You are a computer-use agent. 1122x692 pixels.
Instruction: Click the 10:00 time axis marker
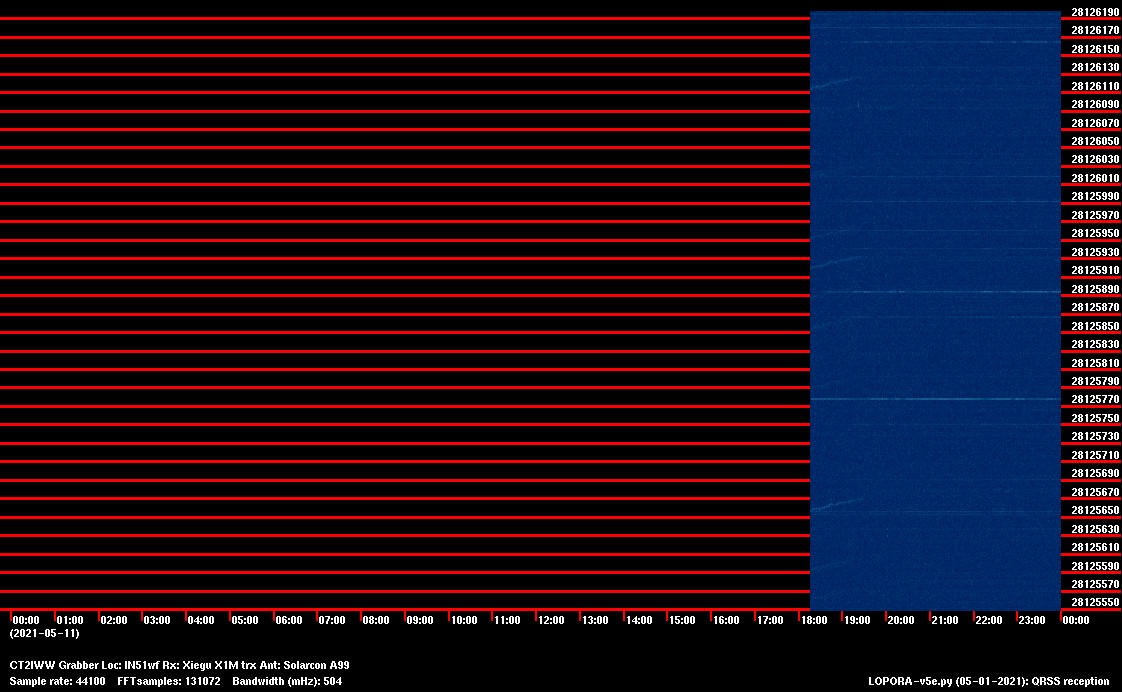point(464,620)
